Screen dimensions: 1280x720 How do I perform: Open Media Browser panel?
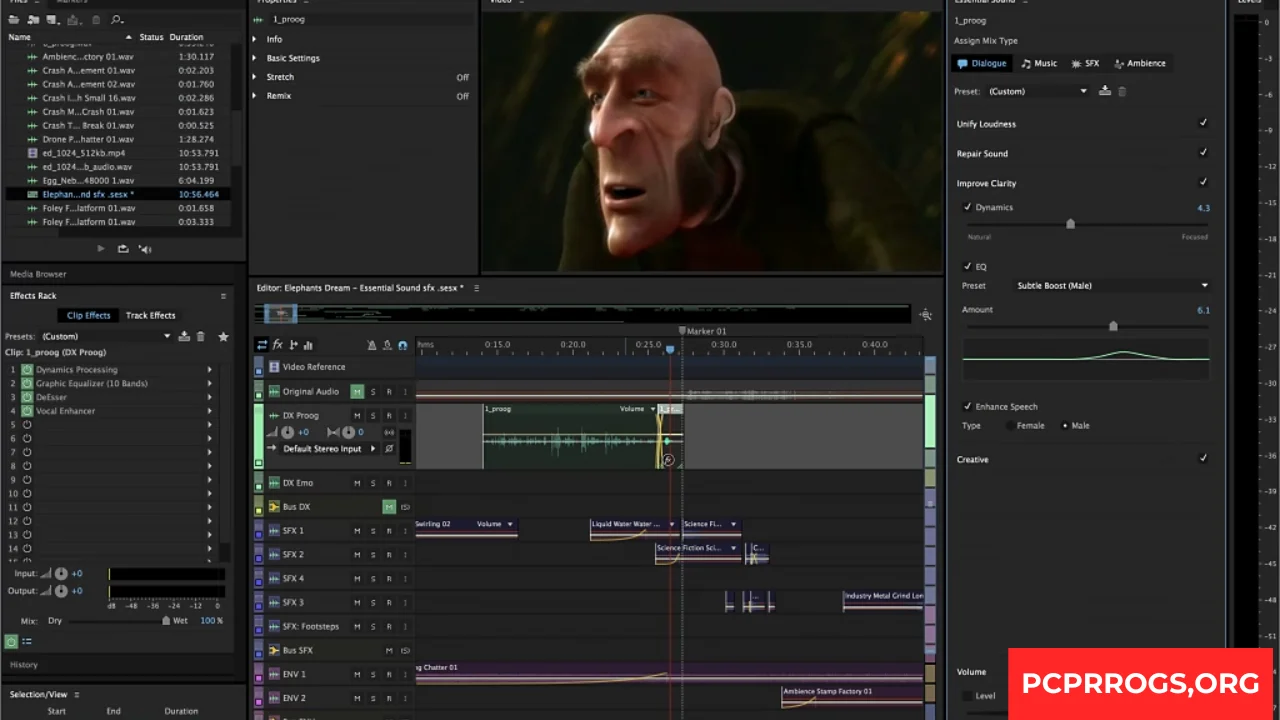pos(38,274)
